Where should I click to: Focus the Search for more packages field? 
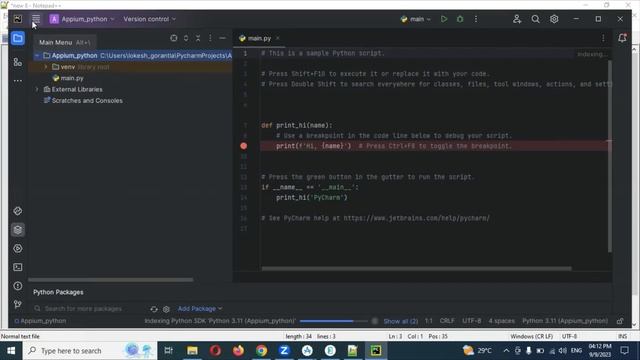point(83,309)
